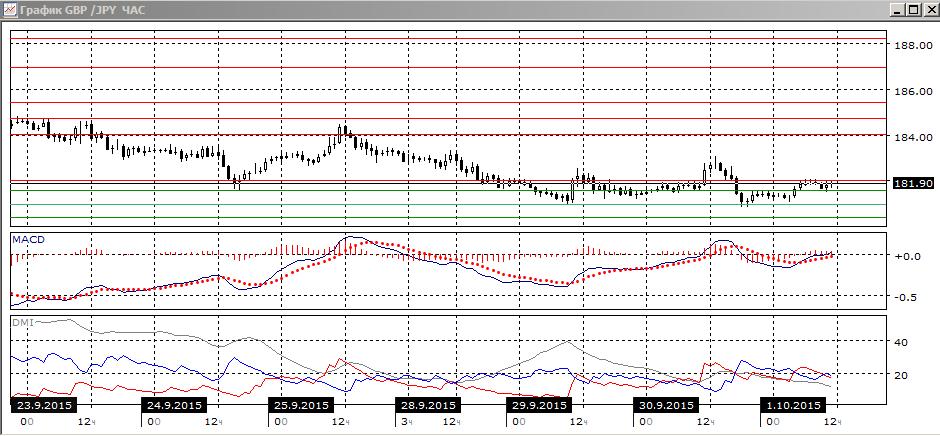Select the 25.9.2015 date marker
This screenshot has width=940, height=436.
[x=300, y=405]
